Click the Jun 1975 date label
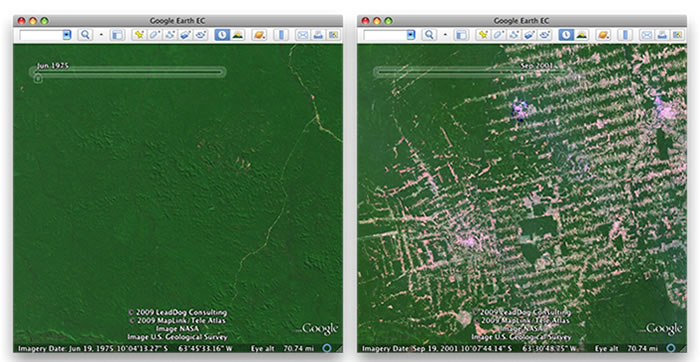 [53, 66]
